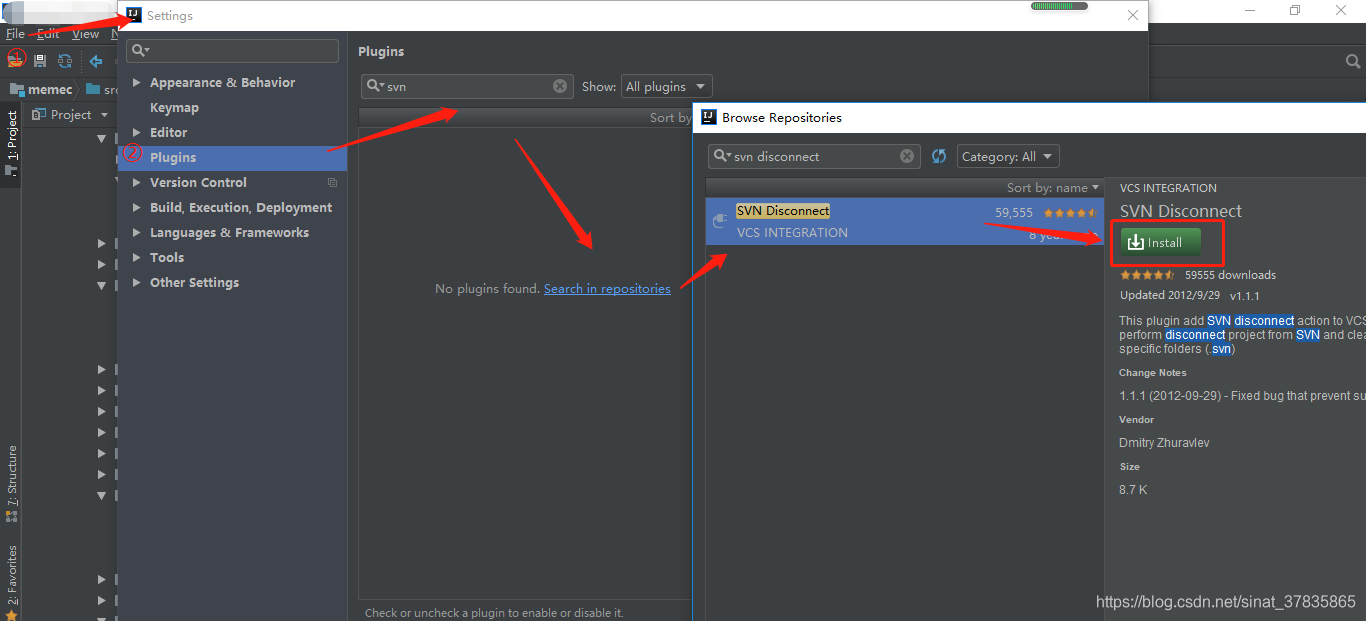Image resolution: width=1366 pixels, height=621 pixels.
Task: Click the plugins search field containing 'svn'
Action: click(468, 86)
